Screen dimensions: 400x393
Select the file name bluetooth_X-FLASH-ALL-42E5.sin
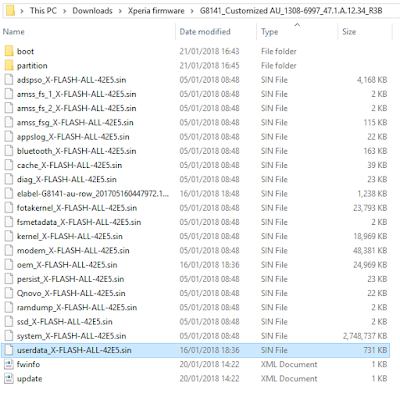tap(77, 151)
